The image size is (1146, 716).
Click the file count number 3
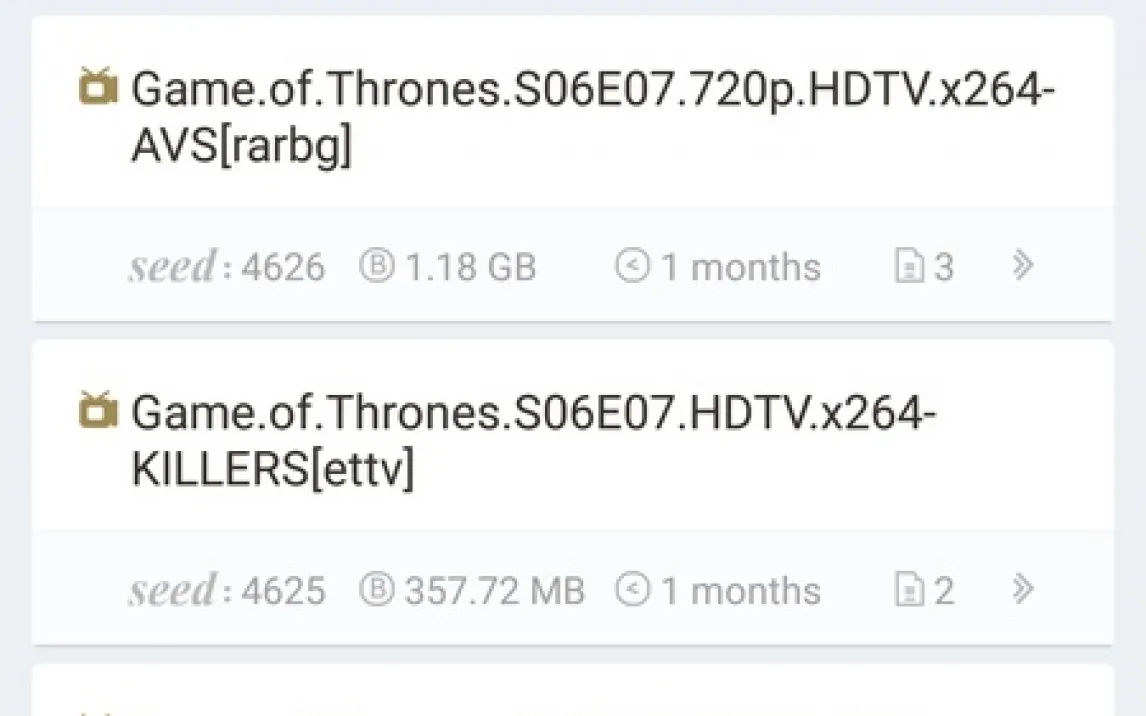[x=943, y=267]
